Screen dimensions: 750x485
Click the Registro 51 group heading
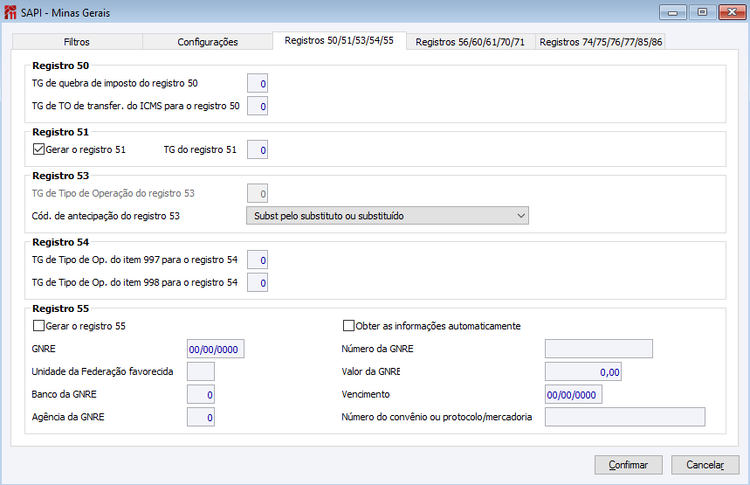61,132
